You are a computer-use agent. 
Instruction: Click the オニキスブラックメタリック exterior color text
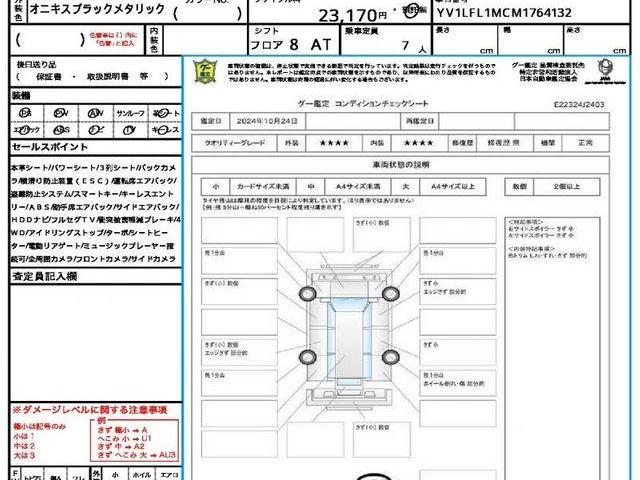tap(97, 9)
